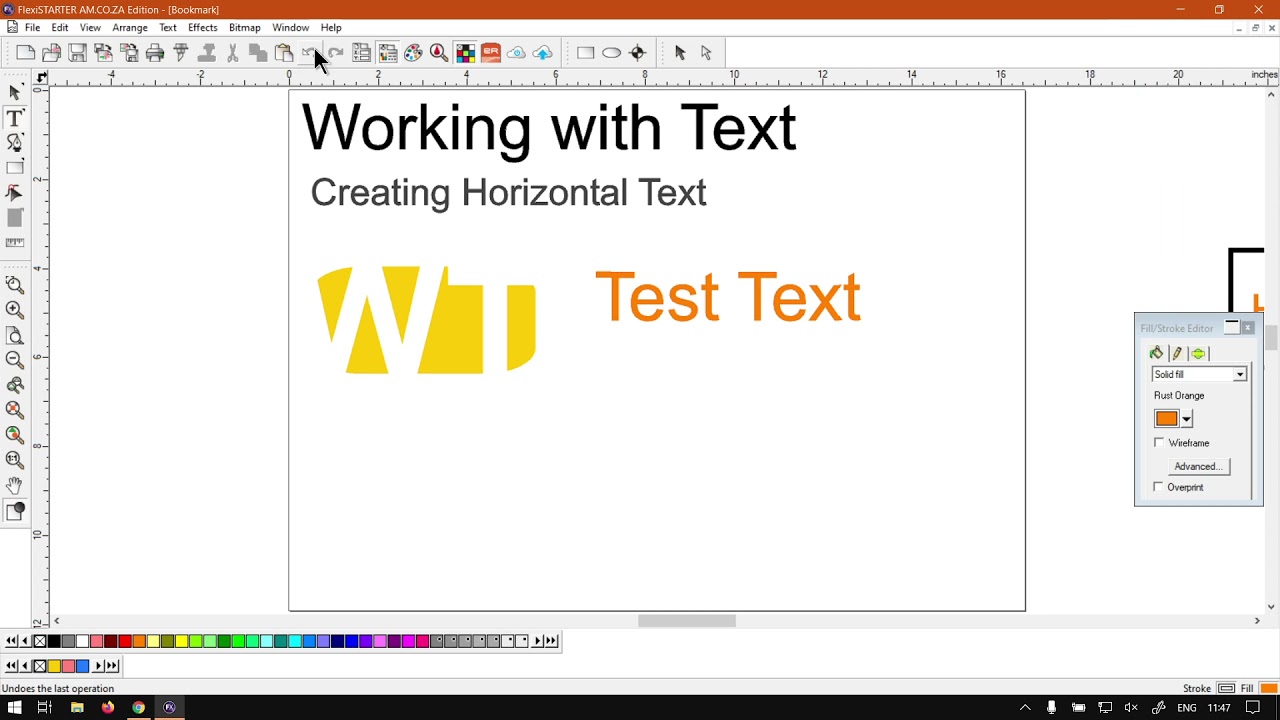Viewport: 1280px width, 720px height.
Task: Click the Paste clipboard icon
Action: [284, 53]
